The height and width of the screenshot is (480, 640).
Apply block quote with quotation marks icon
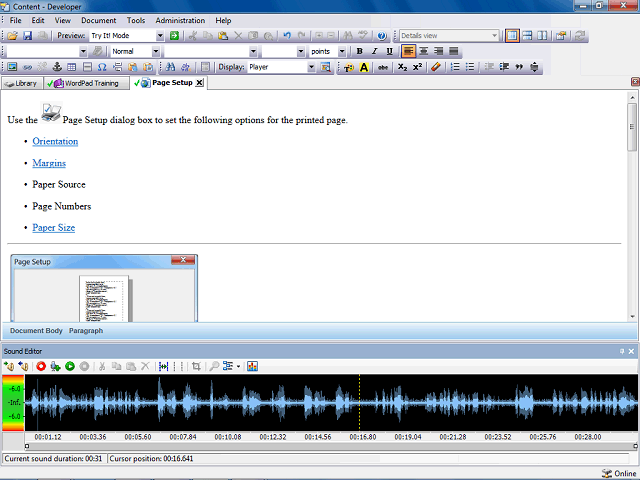(x=519, y=67)
